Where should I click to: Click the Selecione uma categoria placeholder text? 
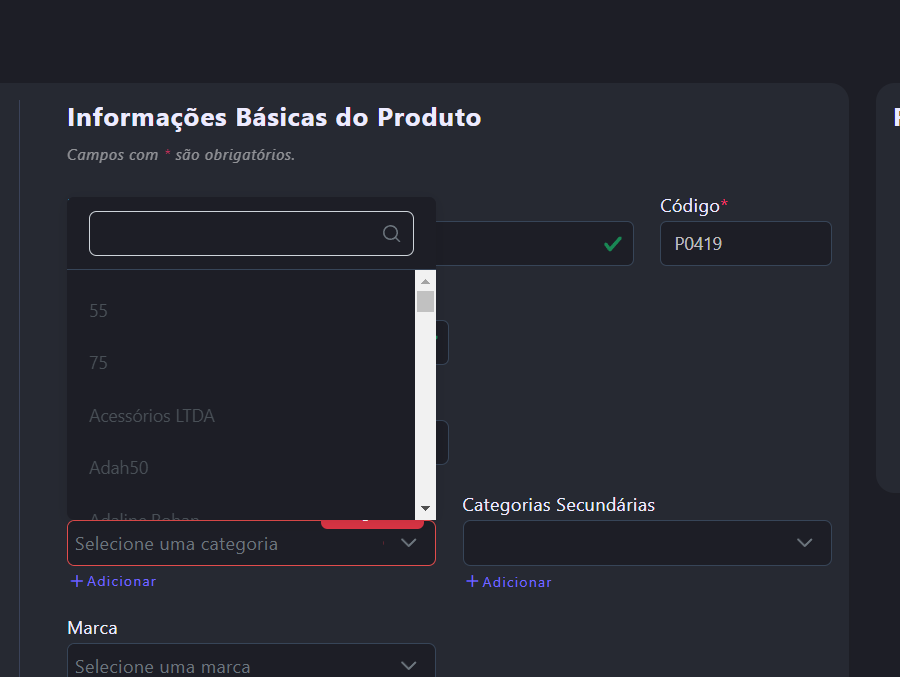(x=176, y=544)
